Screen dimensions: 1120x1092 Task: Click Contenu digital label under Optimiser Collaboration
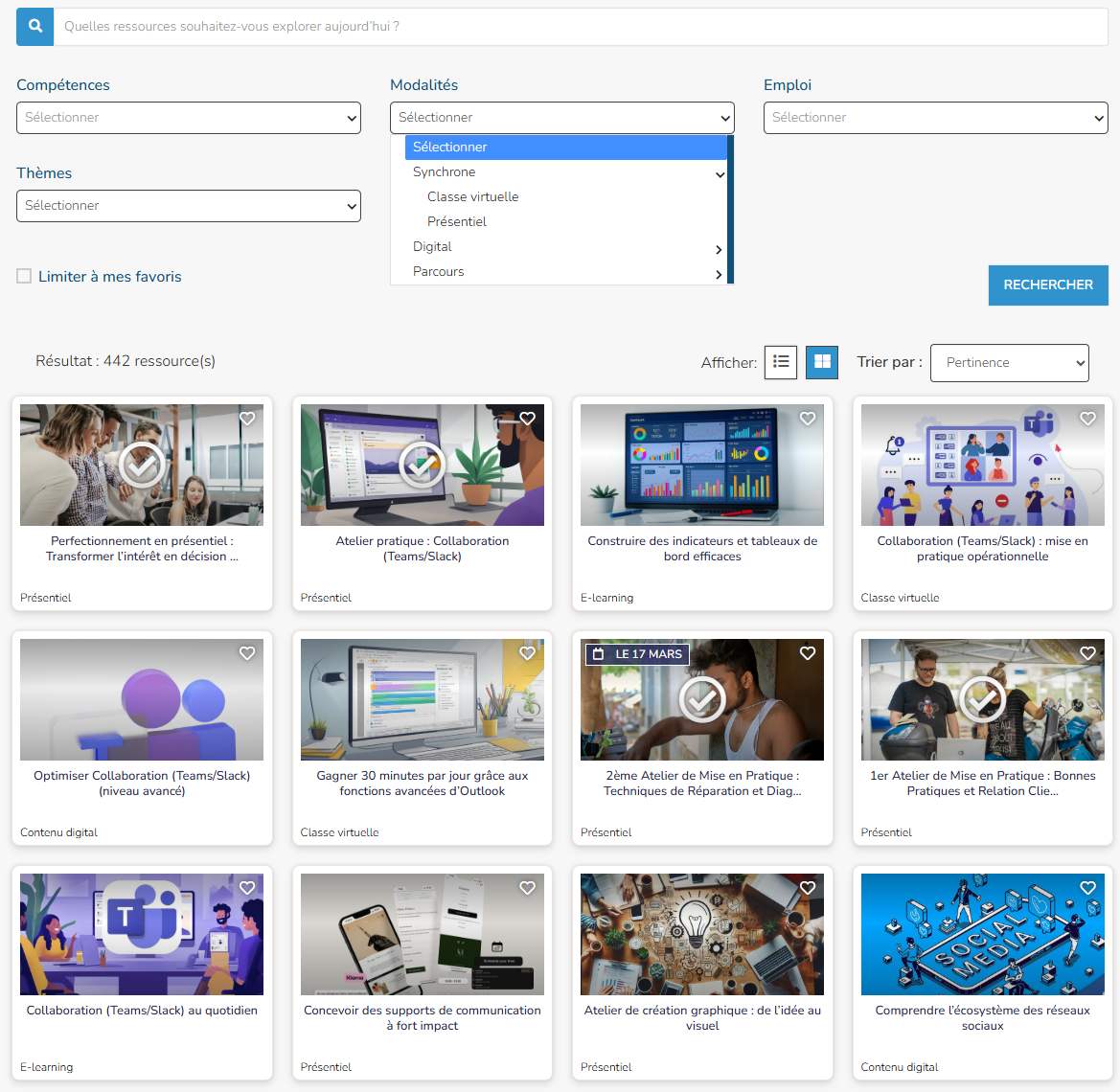tap(58, 832)
